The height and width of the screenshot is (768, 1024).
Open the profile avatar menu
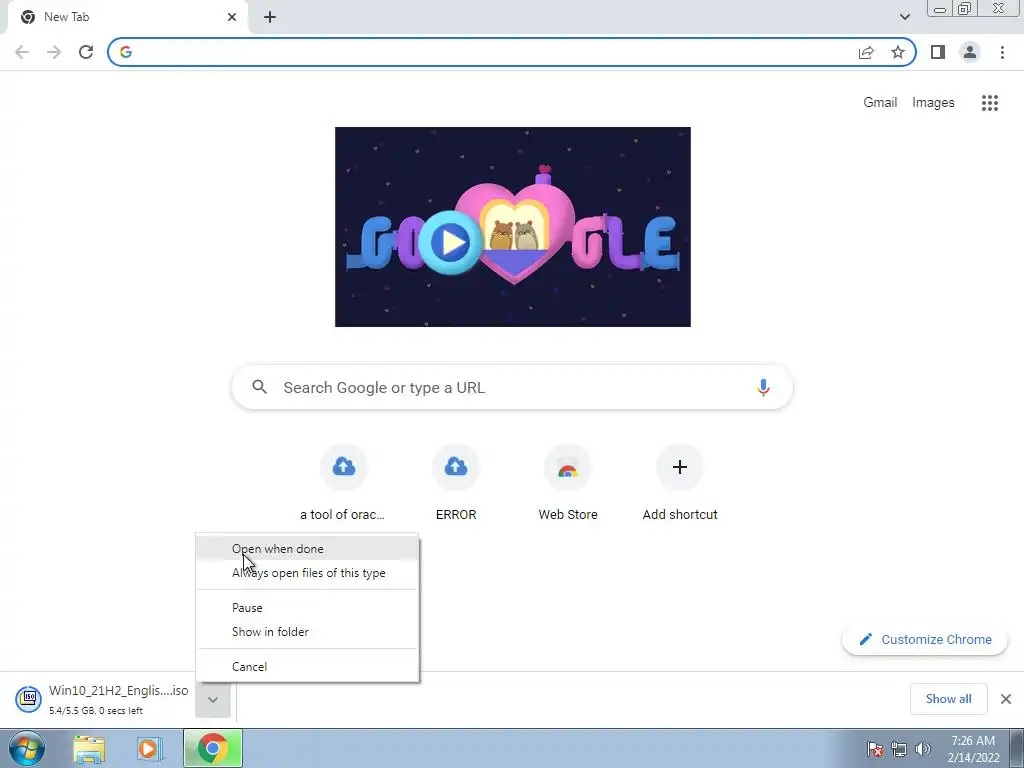point(970,52)
